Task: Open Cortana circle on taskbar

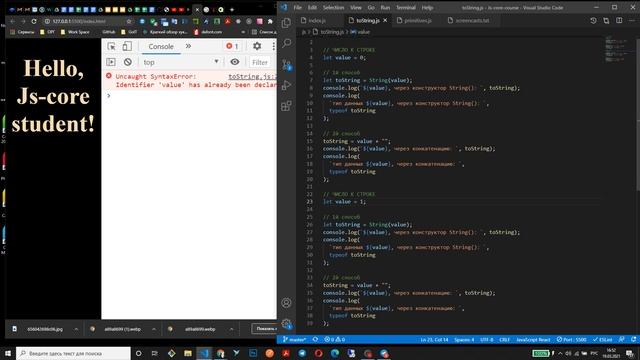Action: (138, 353)
